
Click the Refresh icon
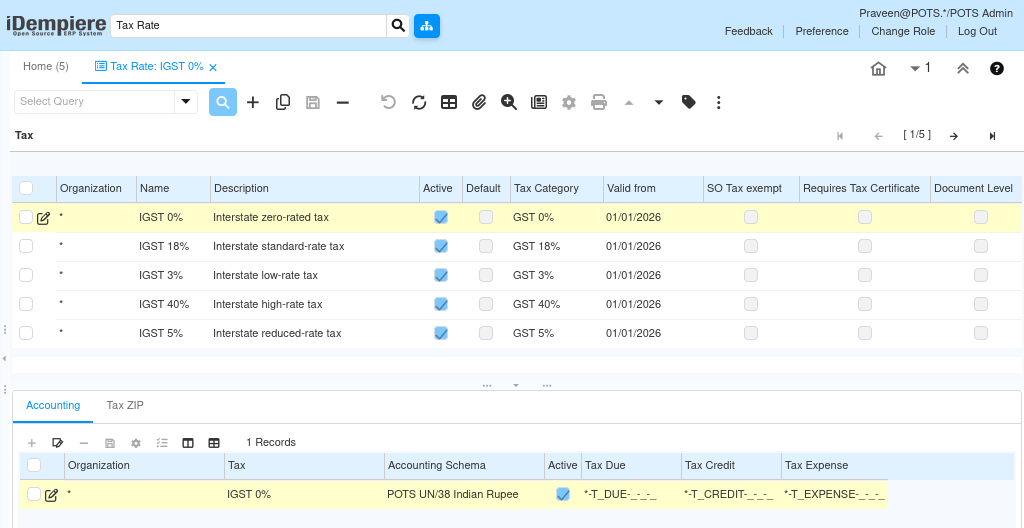pos(419,102)
